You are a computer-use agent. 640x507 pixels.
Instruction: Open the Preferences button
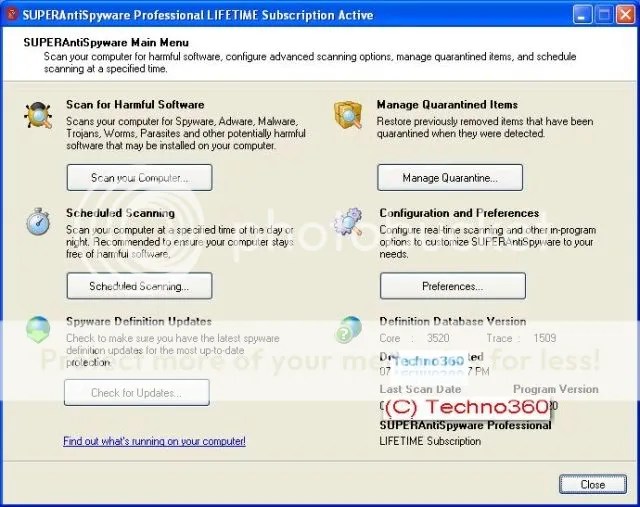coord(453,286)
